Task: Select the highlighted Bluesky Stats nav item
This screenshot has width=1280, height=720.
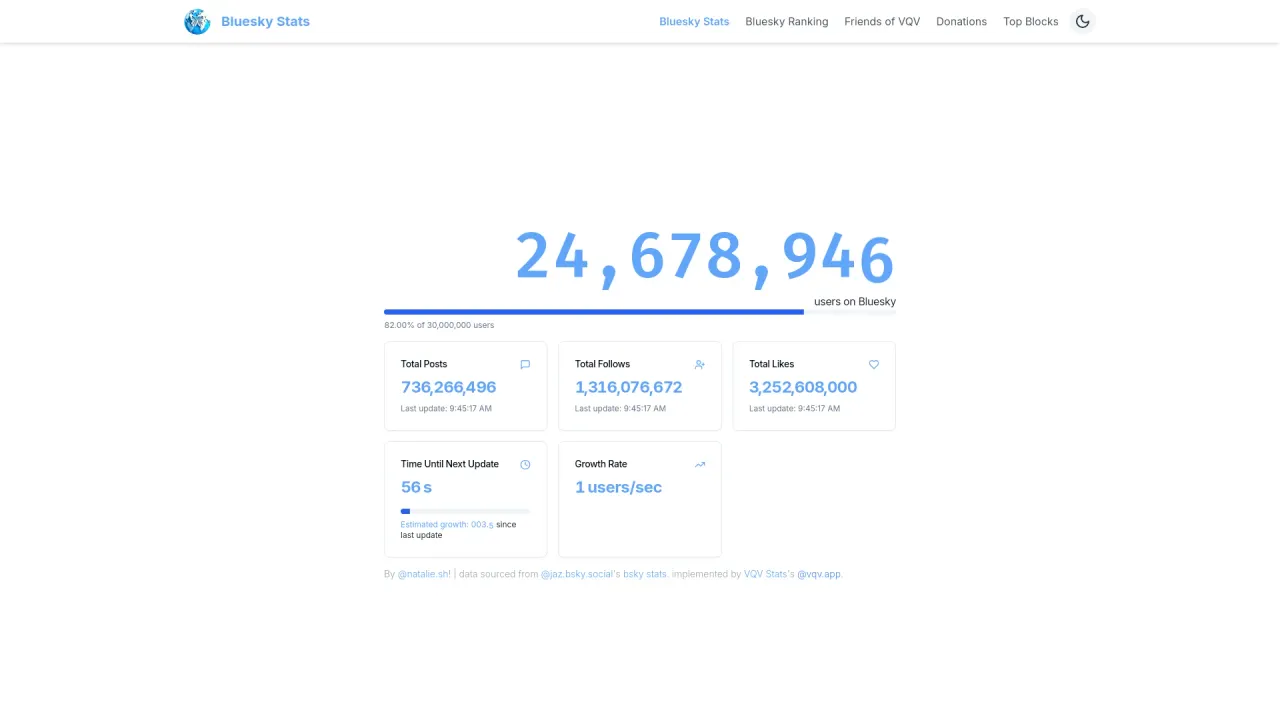Action: click(694, 21)
